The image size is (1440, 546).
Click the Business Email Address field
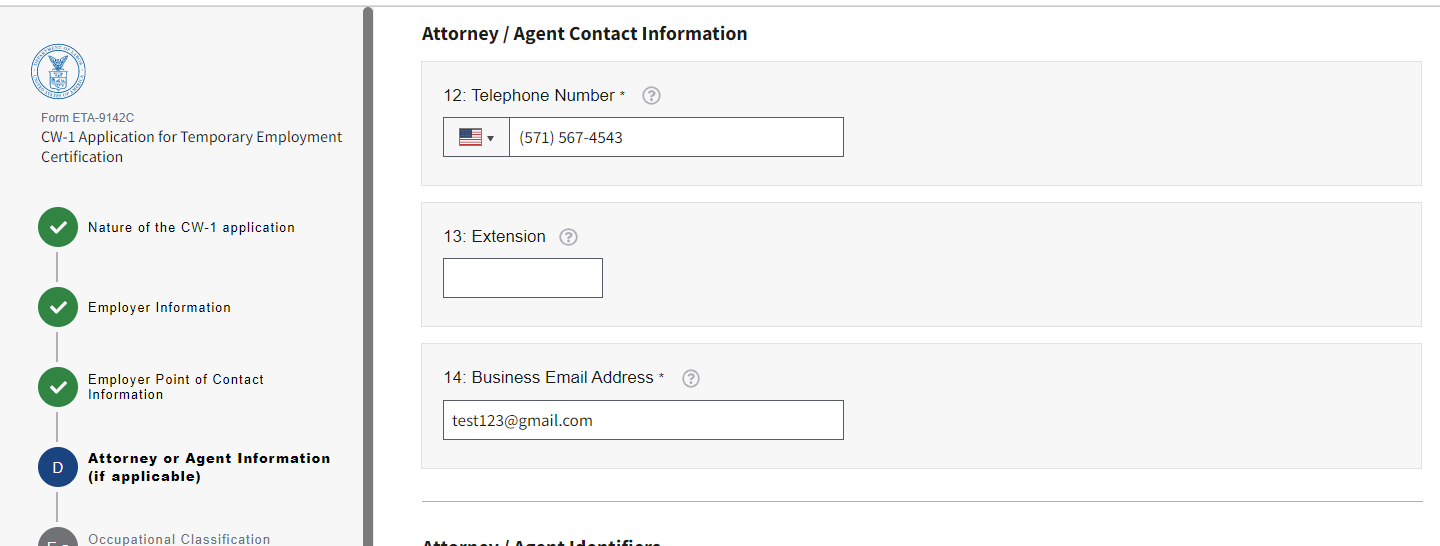point(642,420)
